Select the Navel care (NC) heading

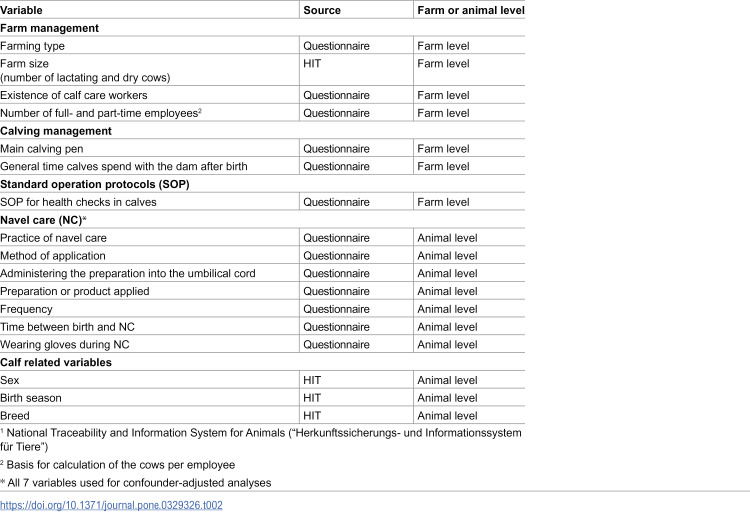(x=43, y=220)
